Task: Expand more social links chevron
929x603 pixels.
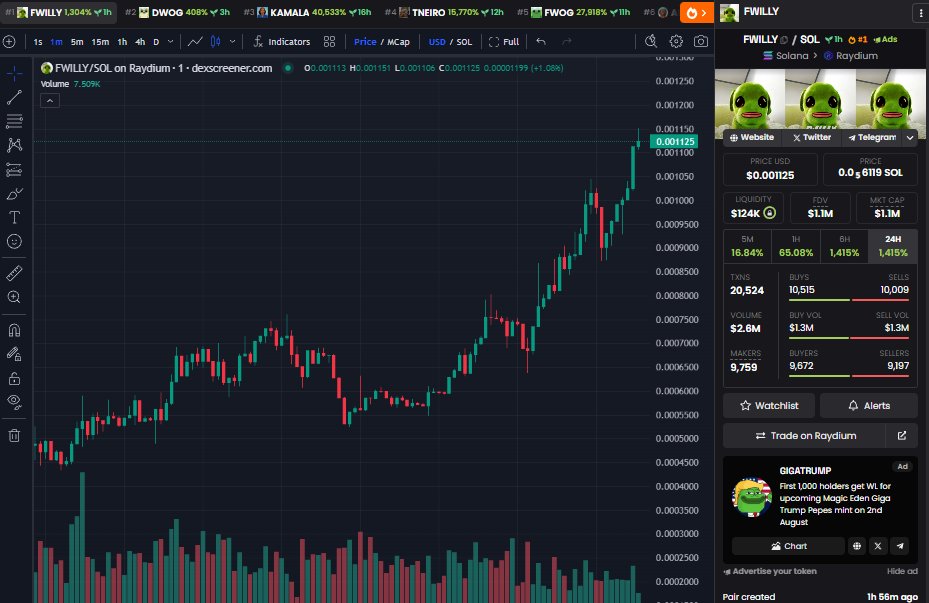Action: point(910,137)
